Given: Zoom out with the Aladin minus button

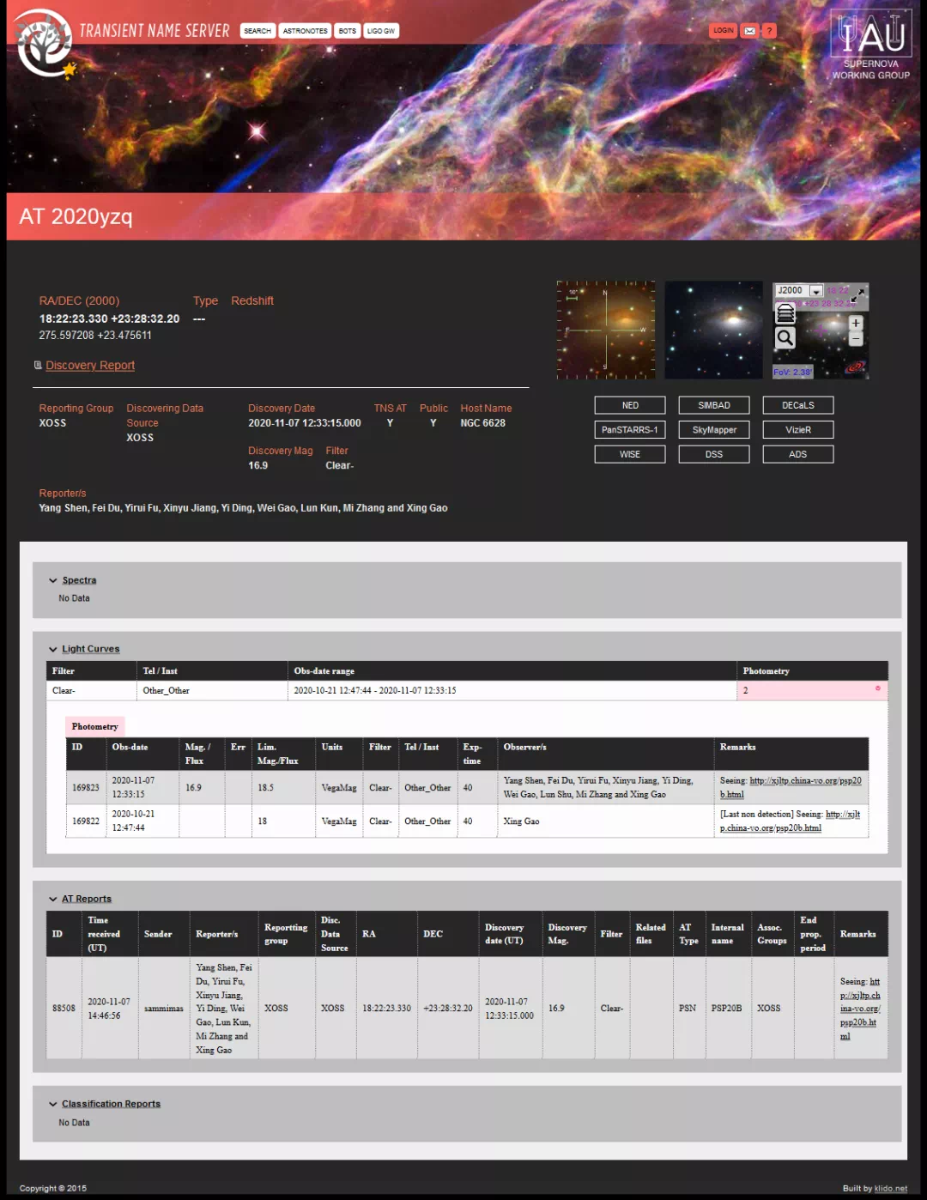Looking at the screenshot, I should [856, 339].
